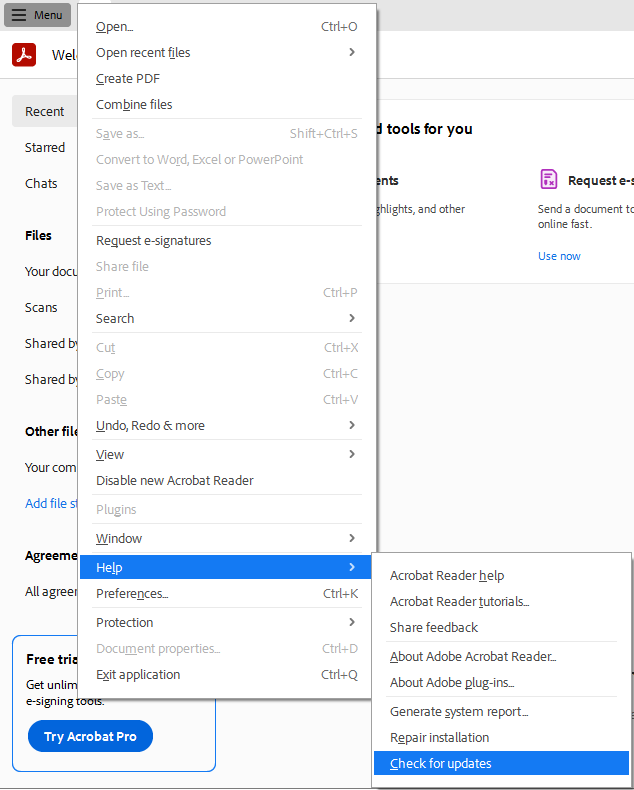This screenshot has height=790, width=634.
Task: Click the Try Acrobat Pro button
Action: tap(90, 736)
